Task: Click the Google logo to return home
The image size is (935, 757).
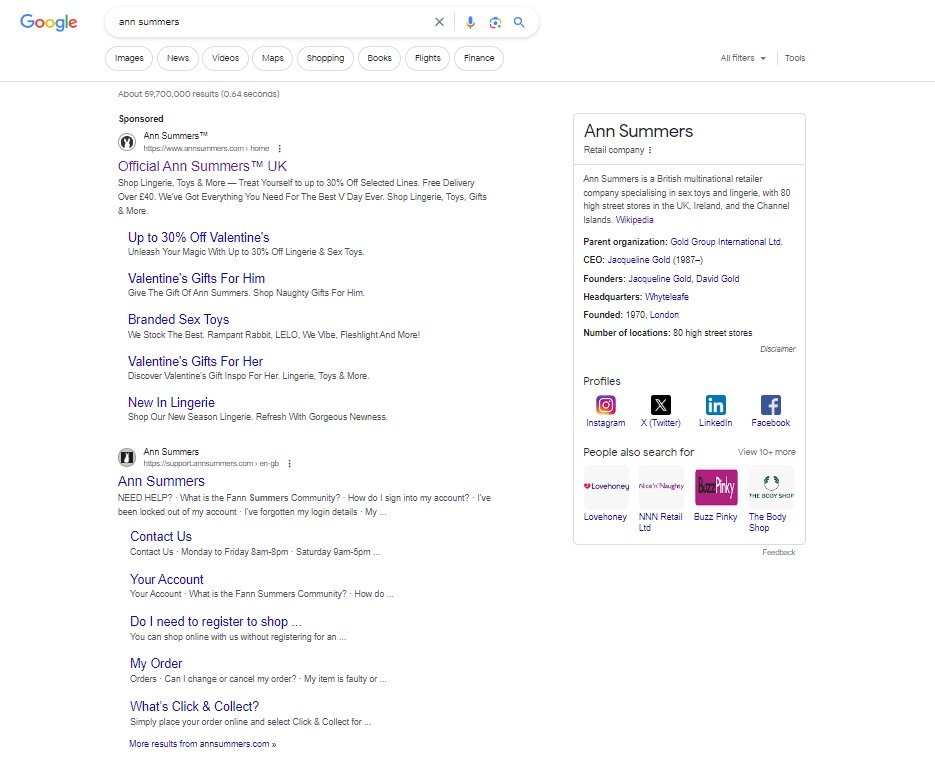Action: point(48,22)
